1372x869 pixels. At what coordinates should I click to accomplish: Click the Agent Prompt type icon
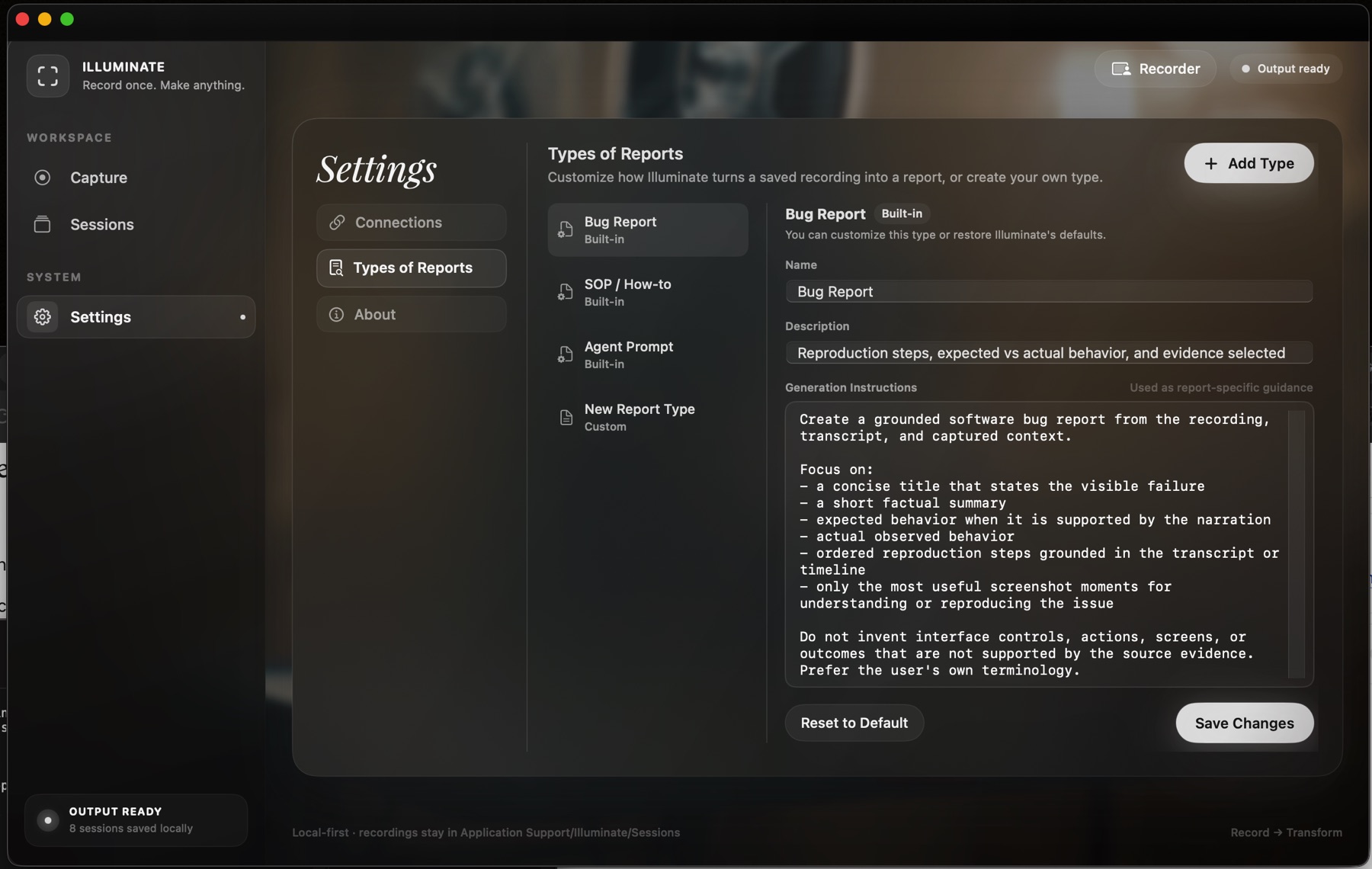pos(566,354)
